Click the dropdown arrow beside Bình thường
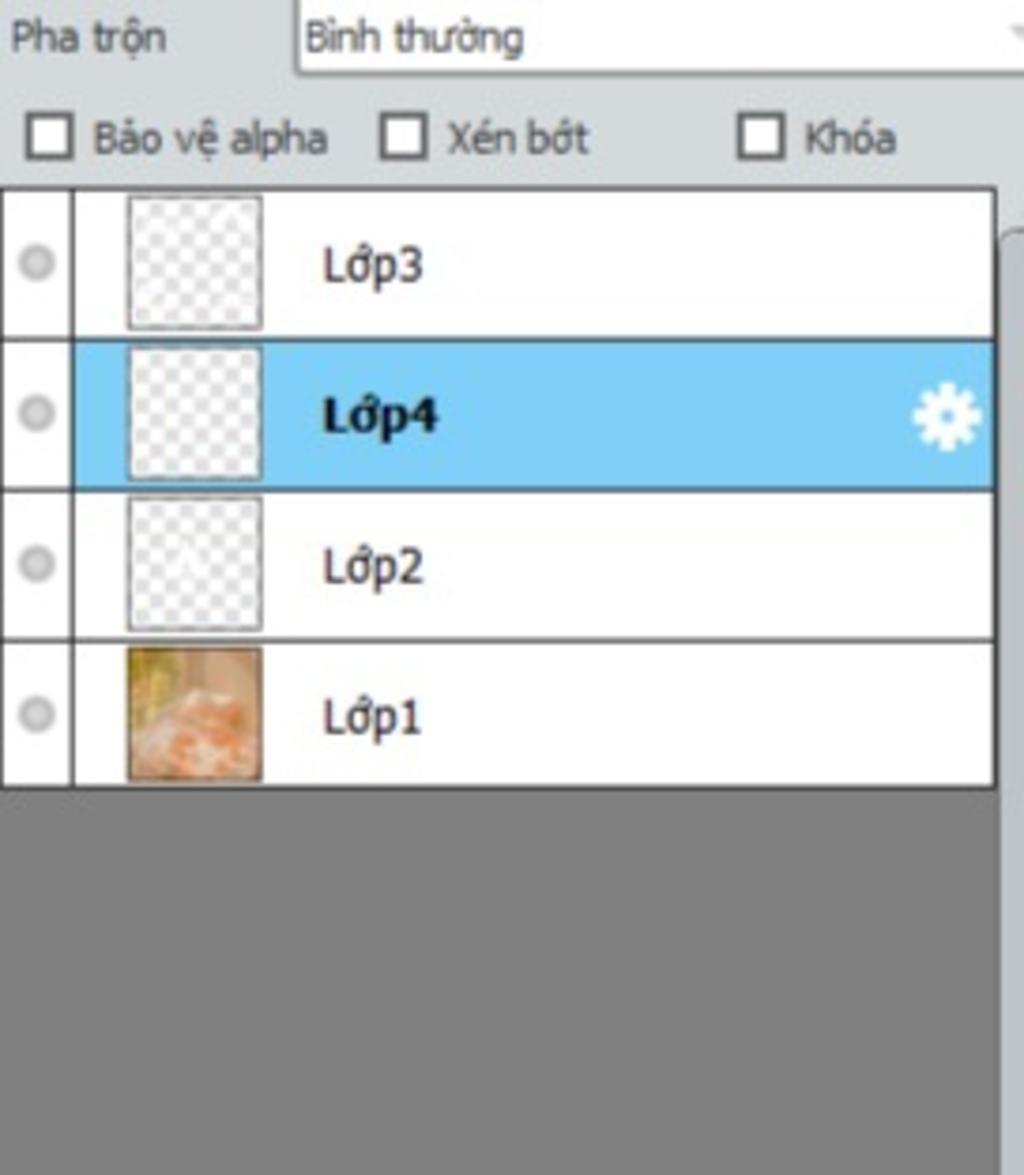The image size is (1024, 1175). [1015, 33]
